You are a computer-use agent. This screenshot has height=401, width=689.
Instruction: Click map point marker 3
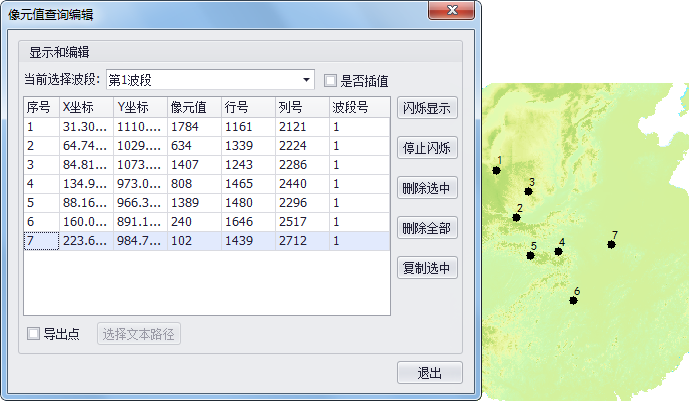pos(528,192)
